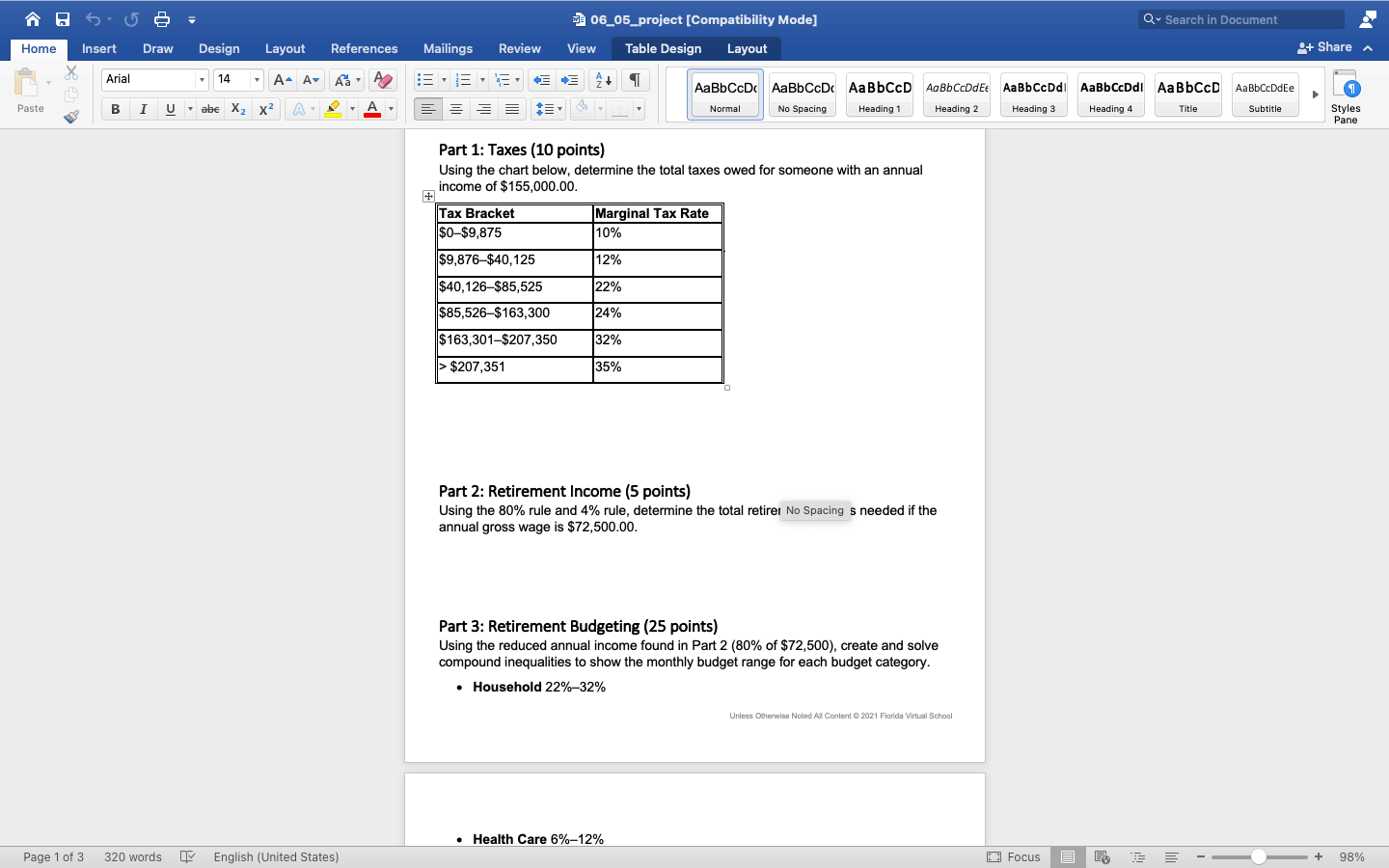Toggle bold formatting
1389x868 pixels.
(116, 109)
